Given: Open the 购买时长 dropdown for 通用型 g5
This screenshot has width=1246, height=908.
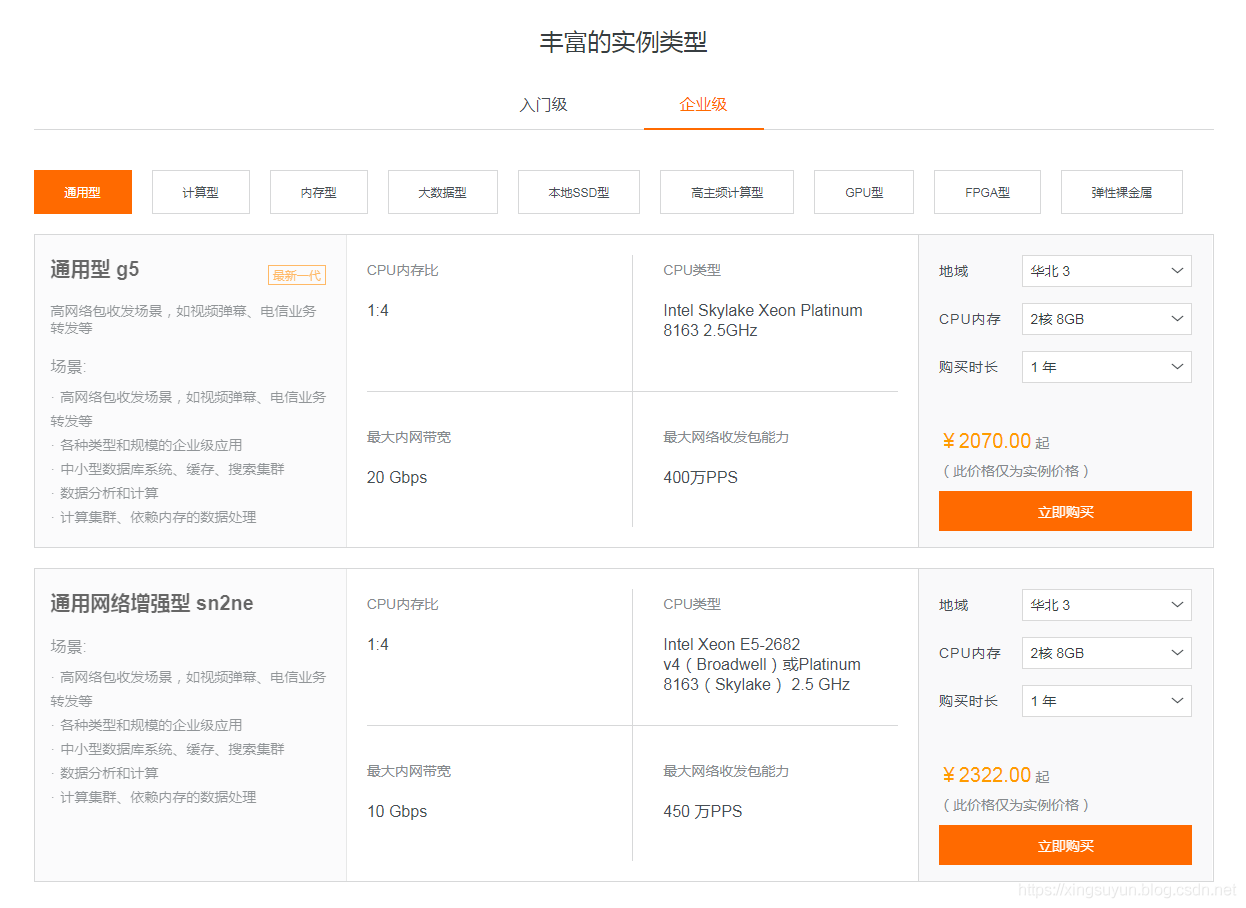Looking at the screenshot, I should (x=1106, y=367).
